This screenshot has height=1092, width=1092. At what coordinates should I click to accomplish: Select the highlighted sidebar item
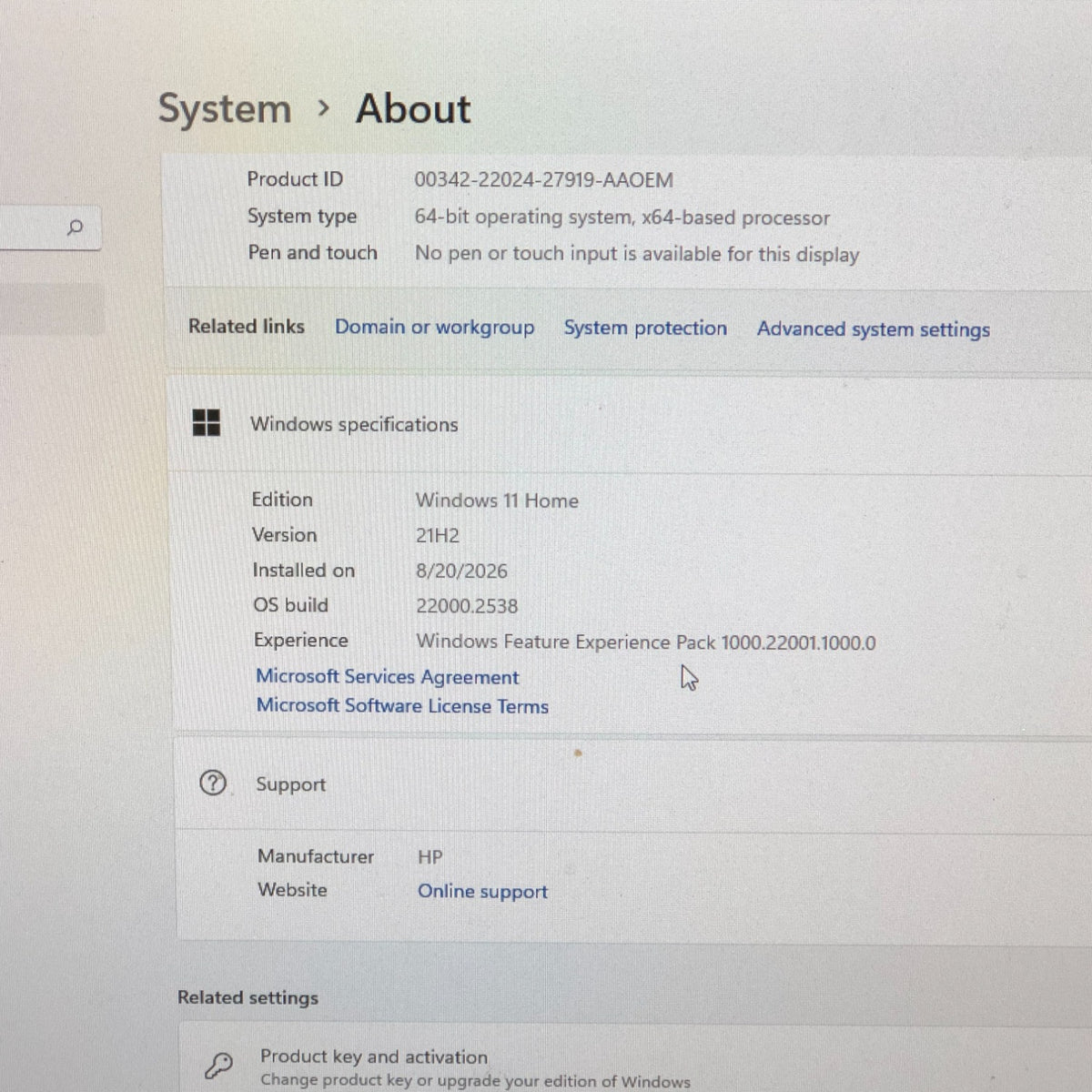coord(51,308)
